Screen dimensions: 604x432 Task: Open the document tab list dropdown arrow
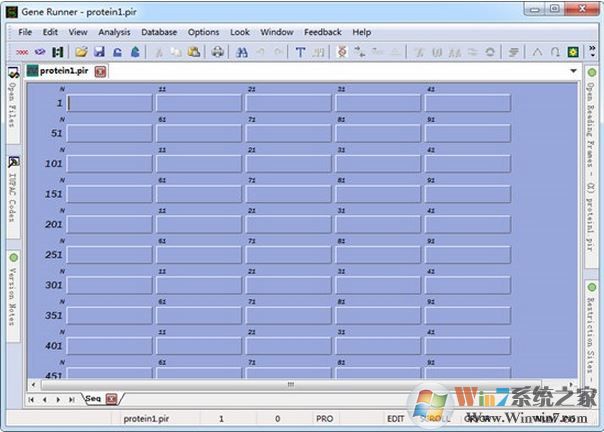574,71
